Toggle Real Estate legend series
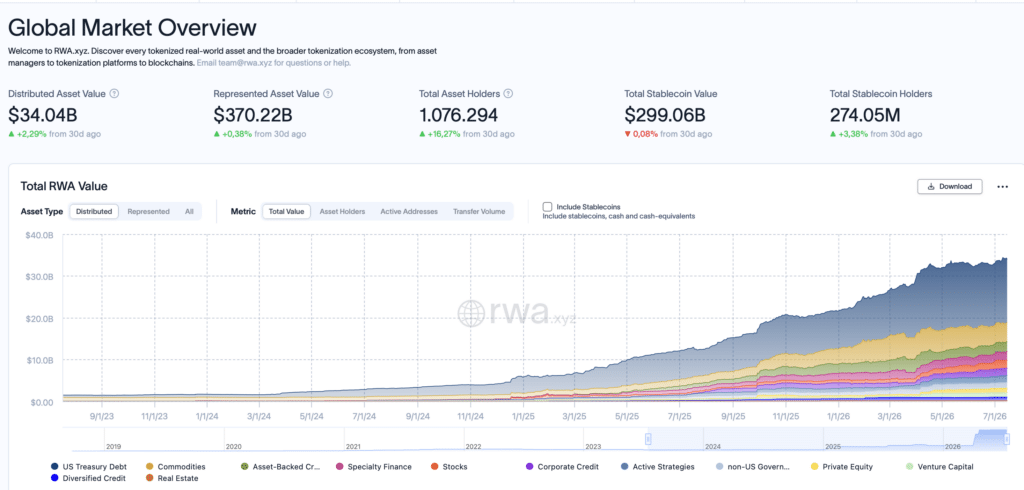This screenshot has width=1024, height=490. coord(172,478)
